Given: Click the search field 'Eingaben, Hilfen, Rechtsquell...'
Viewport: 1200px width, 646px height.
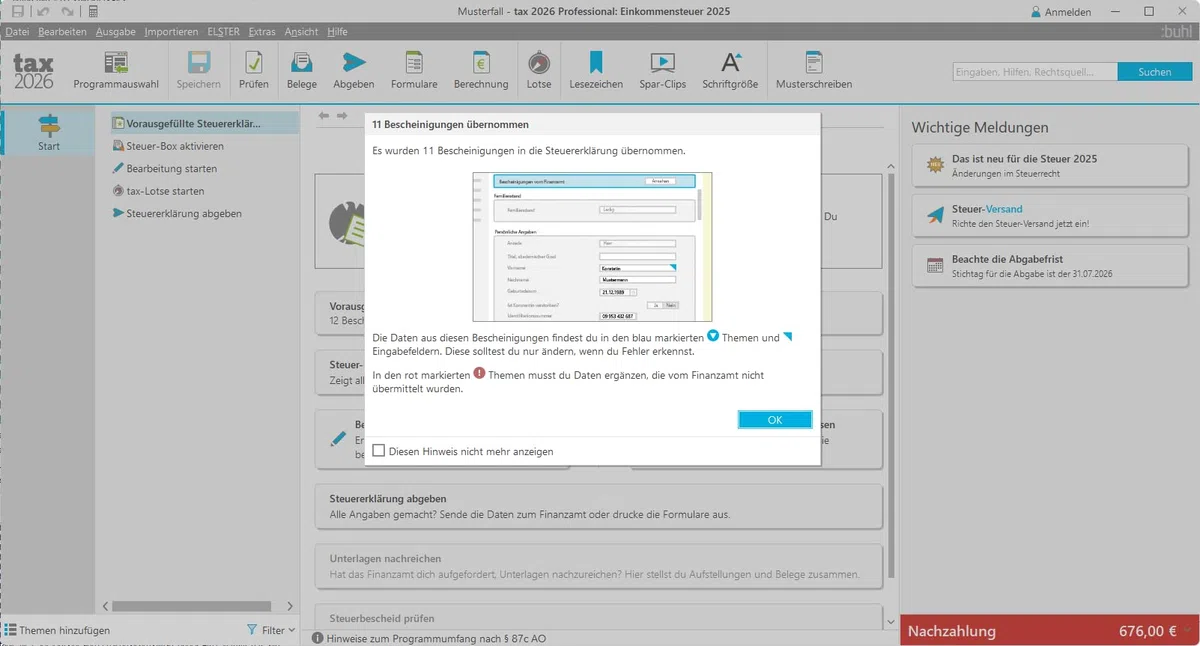Looking at the screenshot, I should click(1034, 72).
